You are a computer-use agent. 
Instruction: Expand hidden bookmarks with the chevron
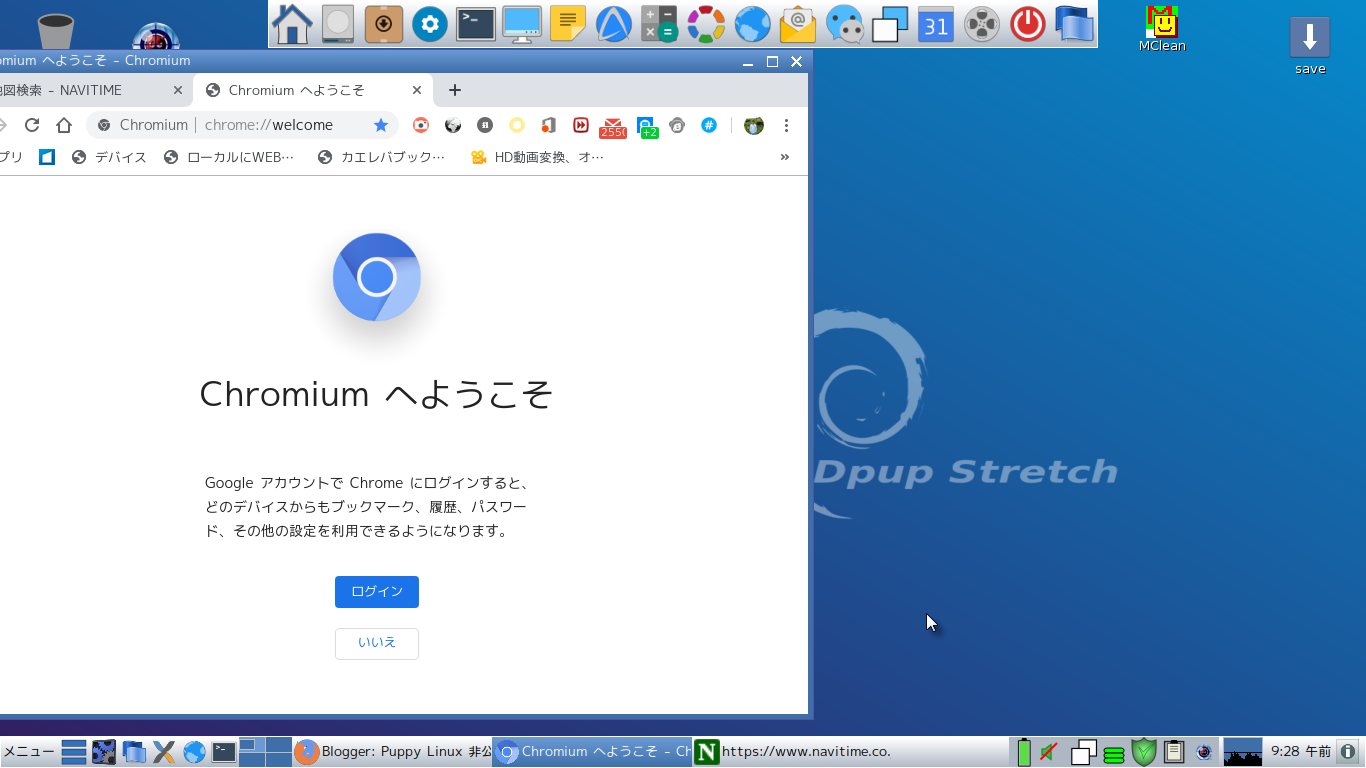pyautogui.click(x=785, y=157)
